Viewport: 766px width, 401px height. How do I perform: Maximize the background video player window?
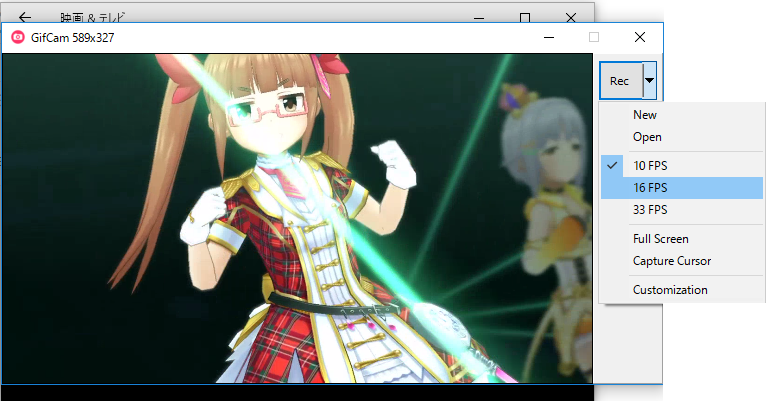(x=525, y=18)
